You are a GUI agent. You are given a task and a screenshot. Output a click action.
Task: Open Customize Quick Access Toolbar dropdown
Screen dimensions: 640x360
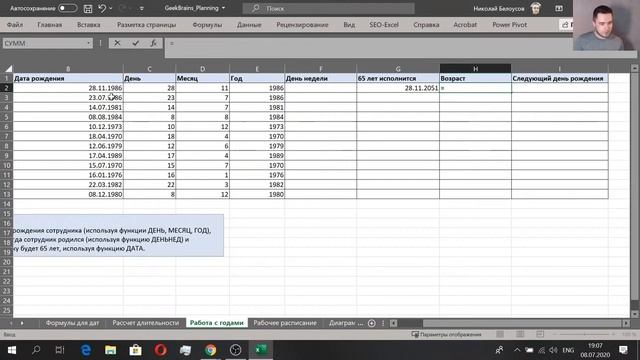pos(142,8)
